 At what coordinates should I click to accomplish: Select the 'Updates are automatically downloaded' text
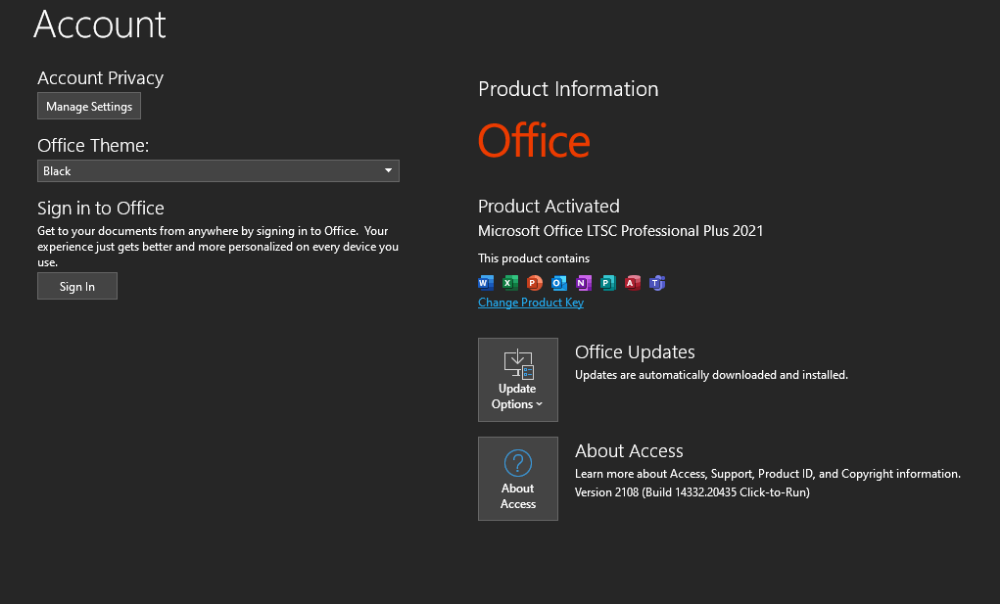[711, 375]
